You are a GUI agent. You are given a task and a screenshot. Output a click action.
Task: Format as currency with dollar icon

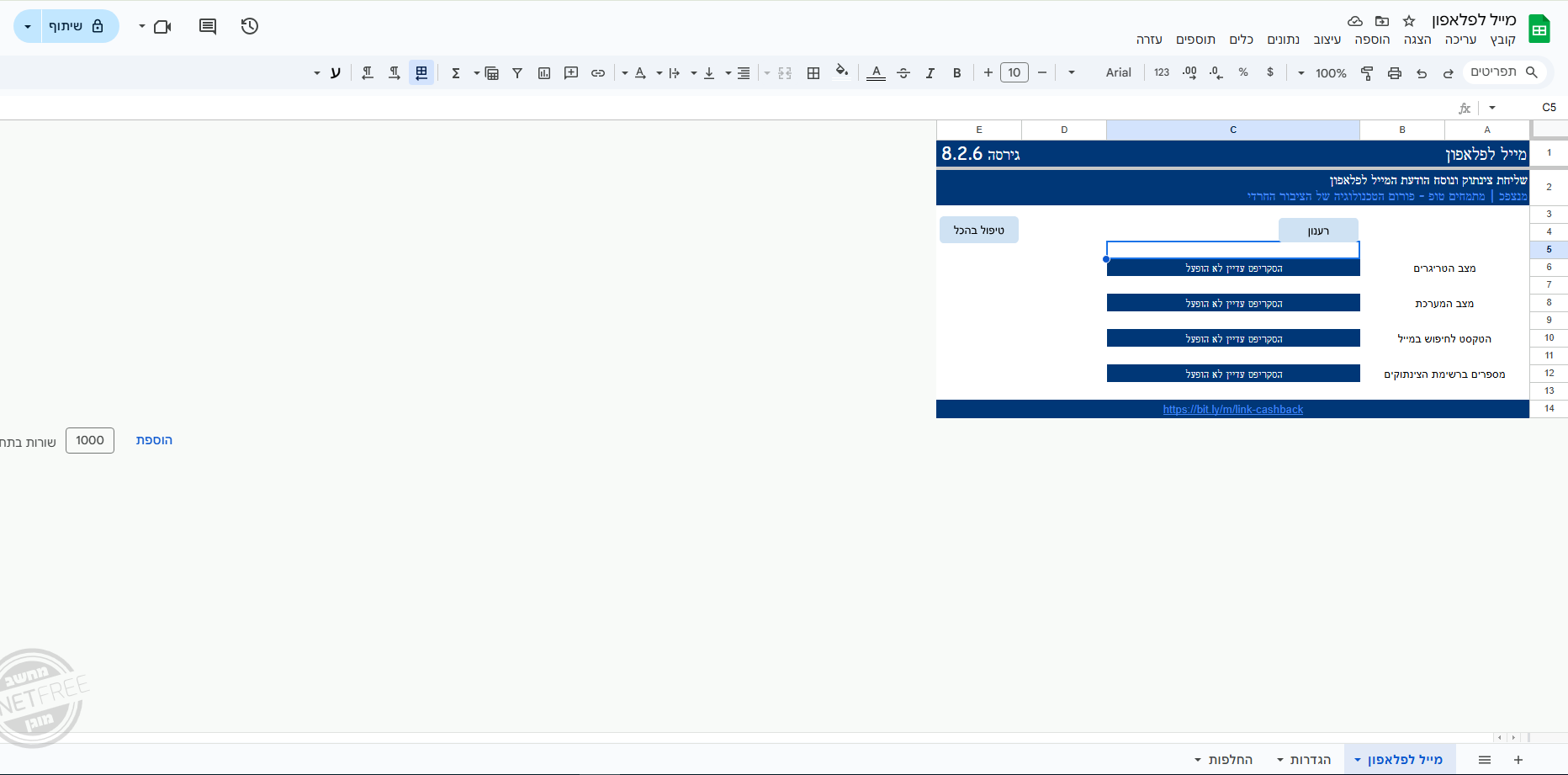tap(1270, 72)
